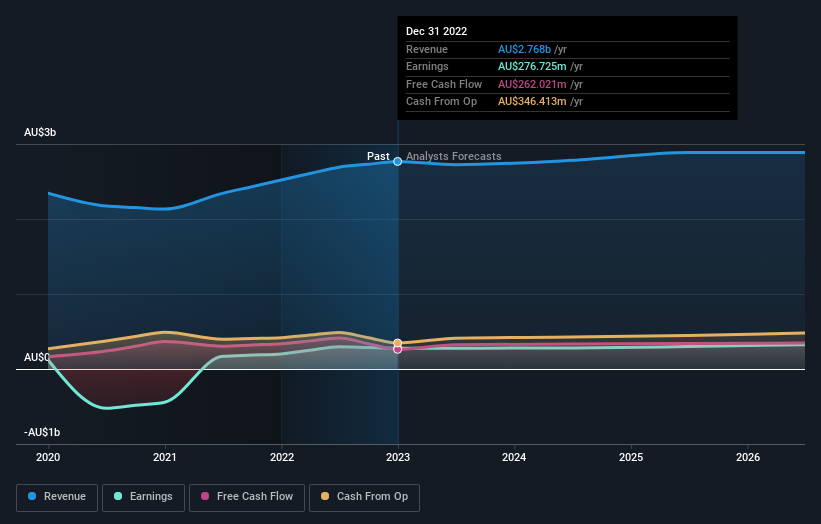
Task: Select the 2024 x-axis label
Action: click(x=514, y=457)
